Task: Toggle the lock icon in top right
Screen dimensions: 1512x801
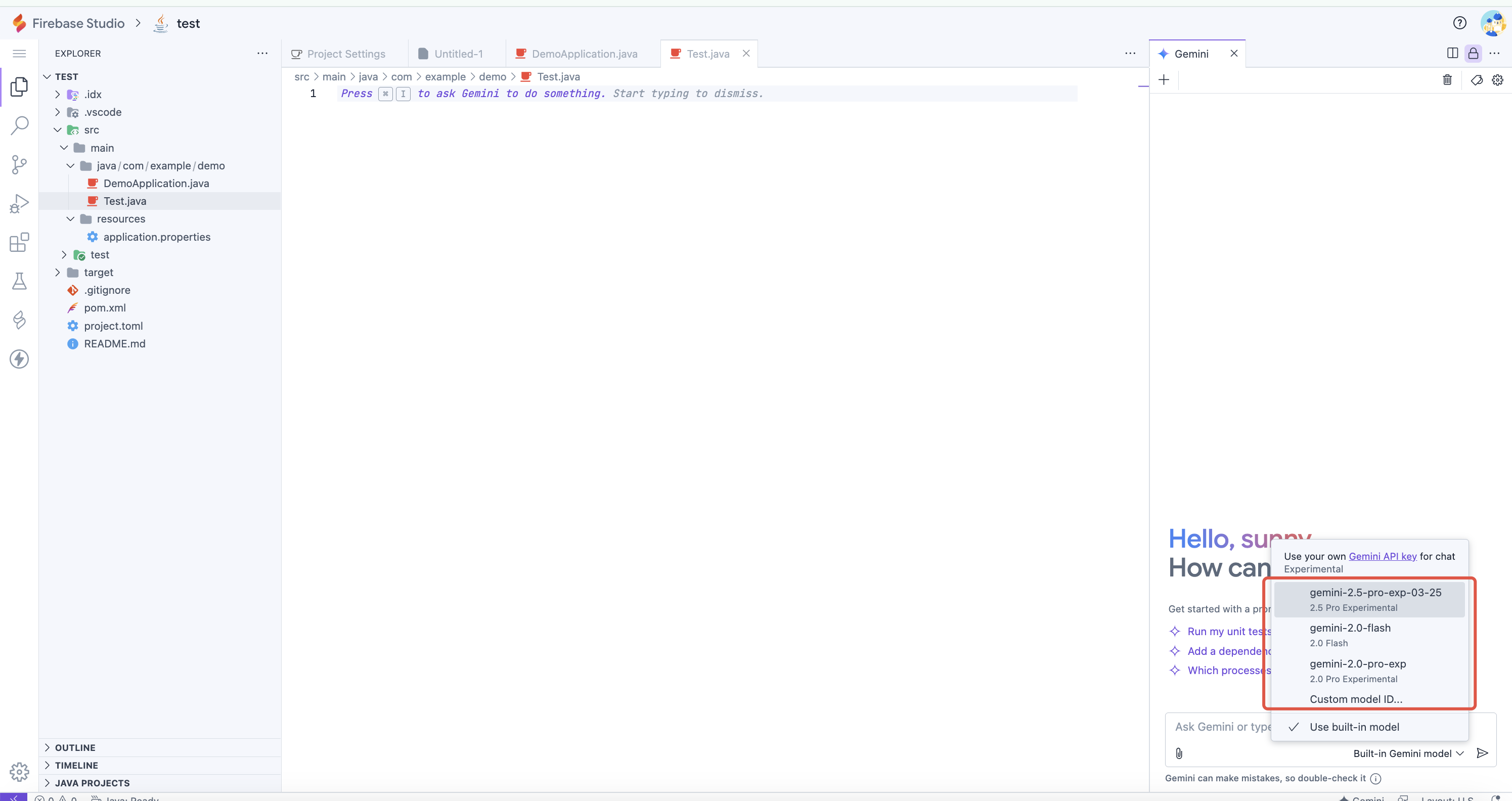Action: [x=1473, y=54]
